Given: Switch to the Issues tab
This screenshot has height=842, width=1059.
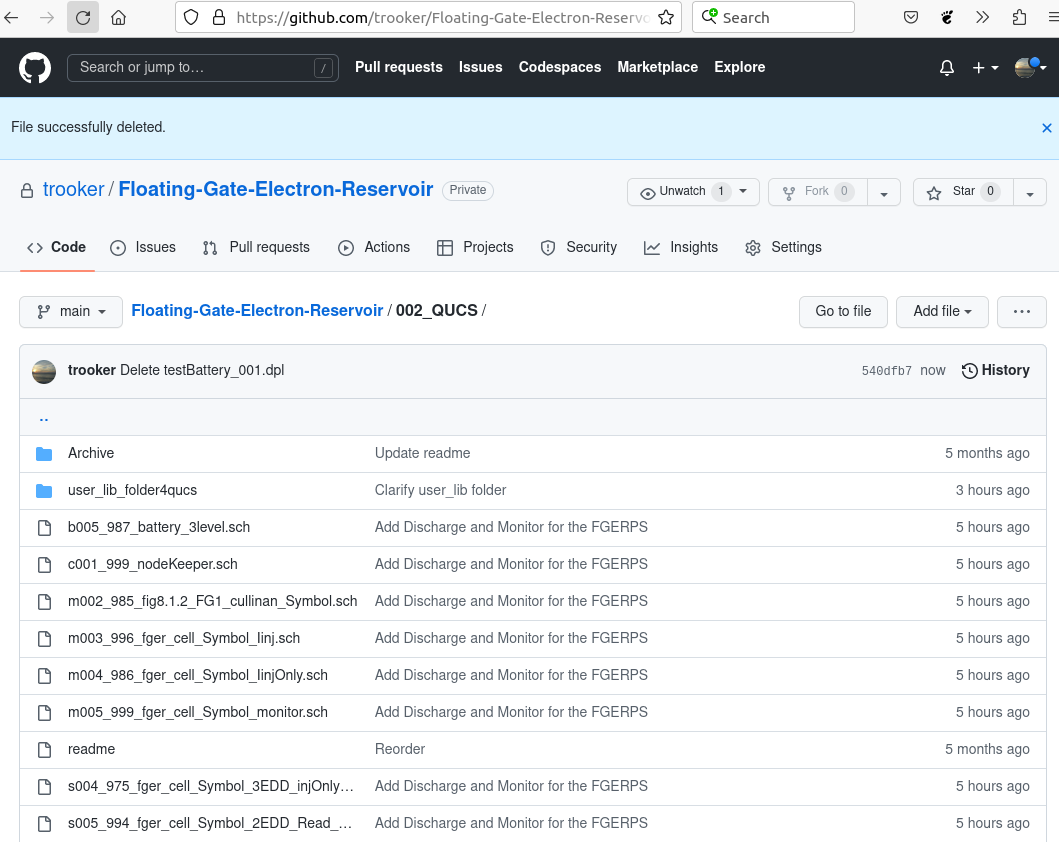Looking at the screenshot, I should [143, 248].
